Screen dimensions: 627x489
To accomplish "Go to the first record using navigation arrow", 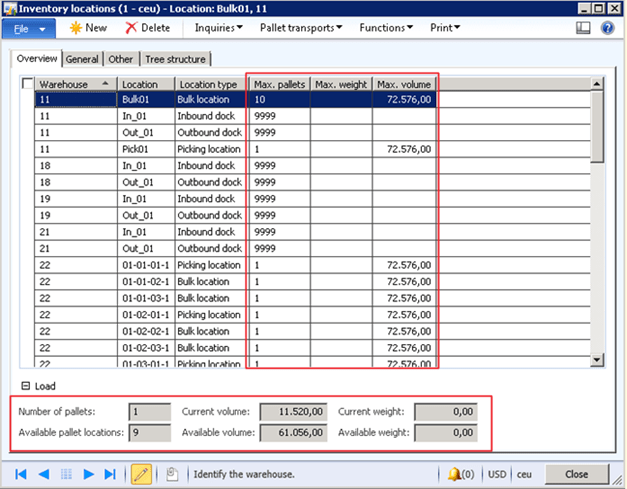I will pos(20,473).
